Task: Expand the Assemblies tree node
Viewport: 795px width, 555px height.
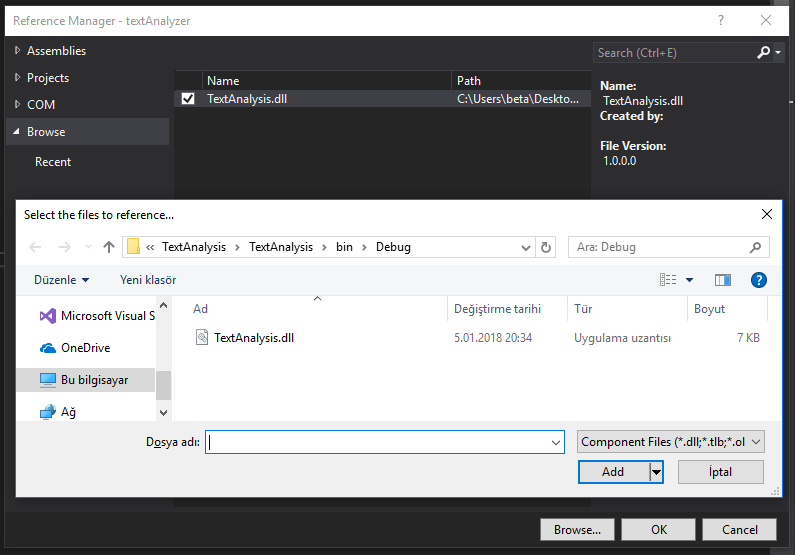Action: pos(17,51)
